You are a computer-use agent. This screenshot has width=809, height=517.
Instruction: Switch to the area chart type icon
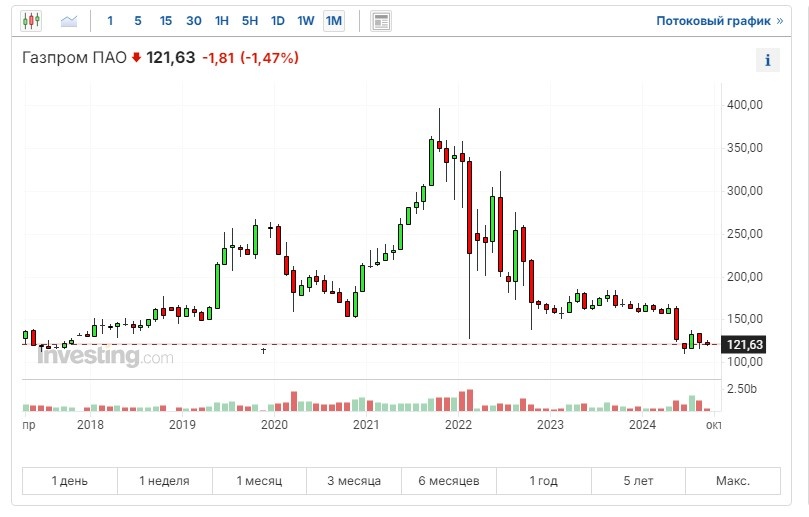(x=69, y=21)
